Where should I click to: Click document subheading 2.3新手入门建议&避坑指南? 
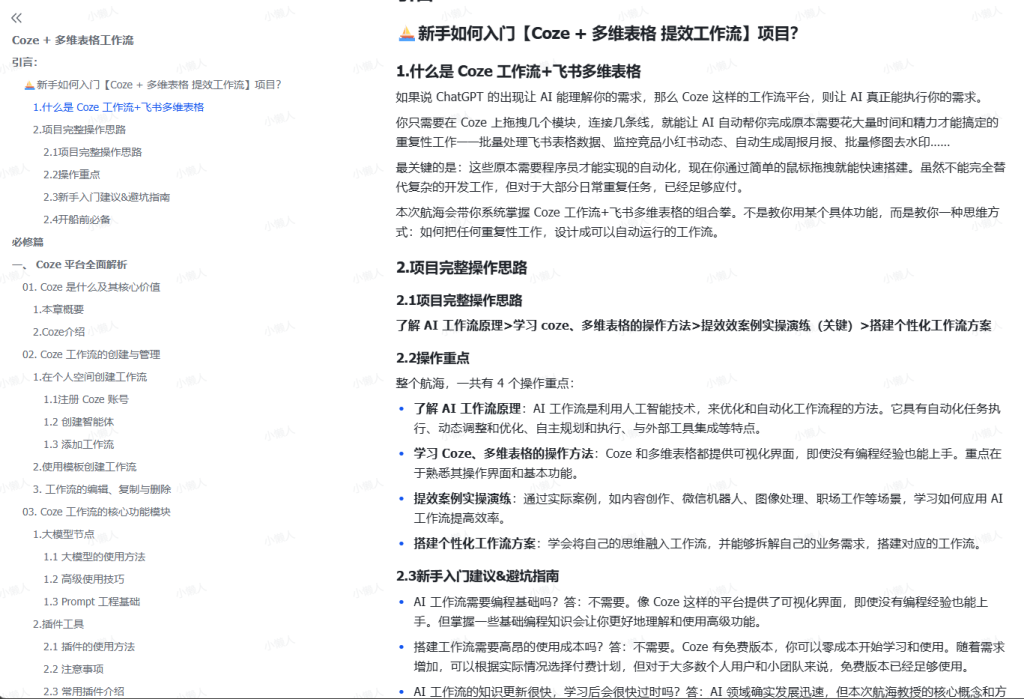[477, 576]
